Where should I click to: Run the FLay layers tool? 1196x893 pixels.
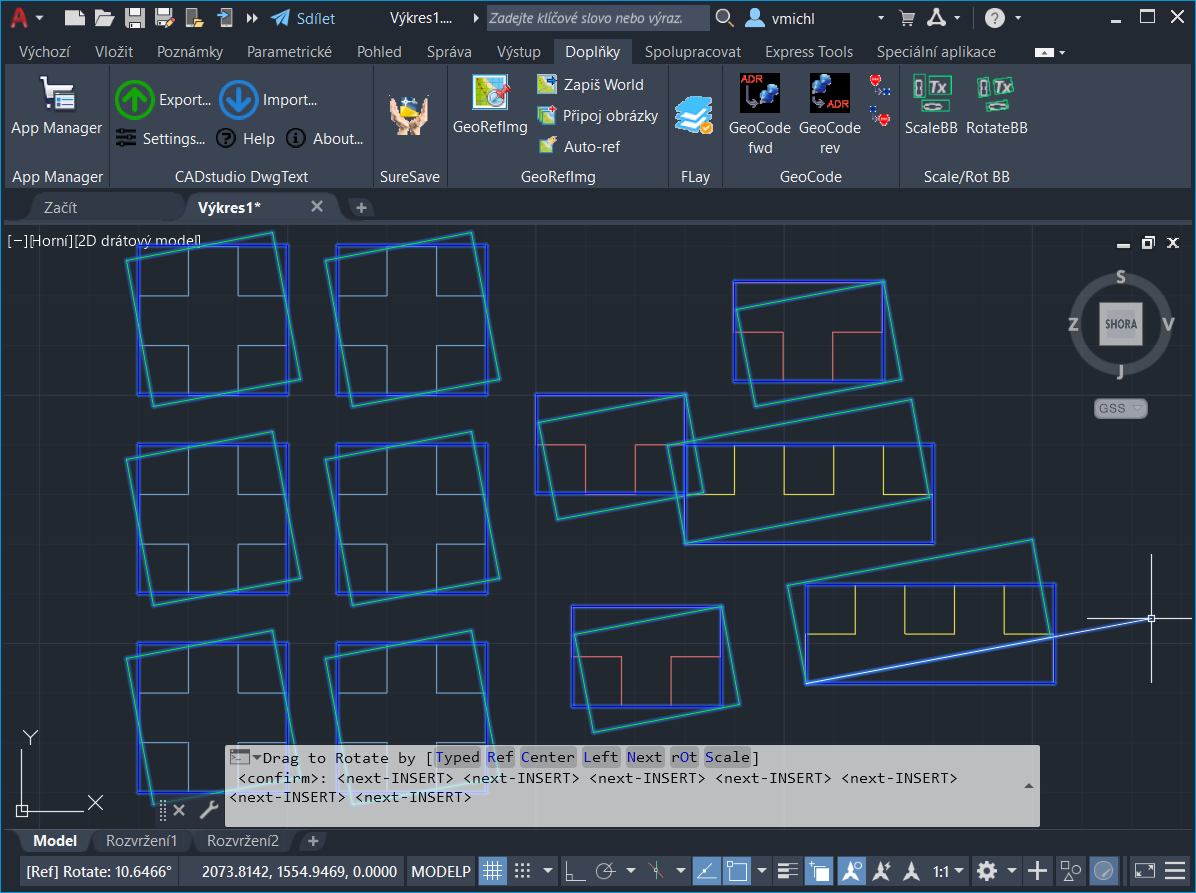click(x=694, y=115)
